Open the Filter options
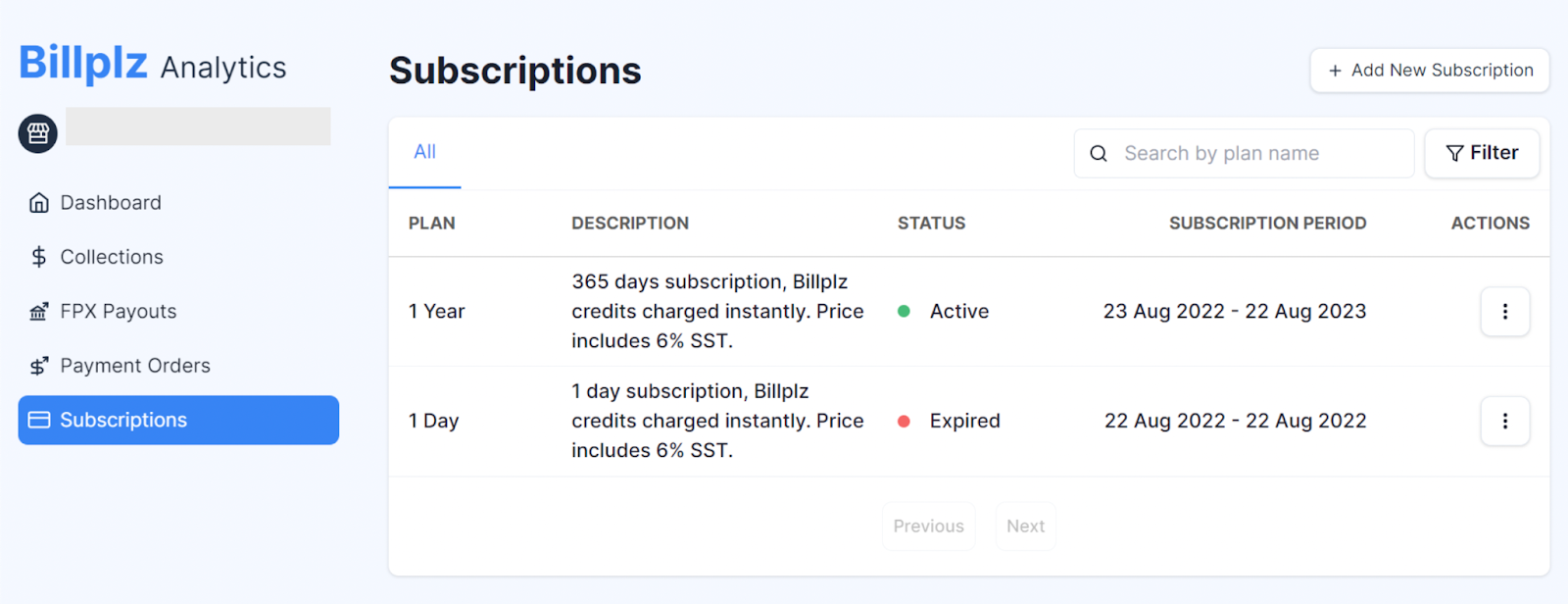The width and height of the screenshot is (1568, 604). point(1482,153)
